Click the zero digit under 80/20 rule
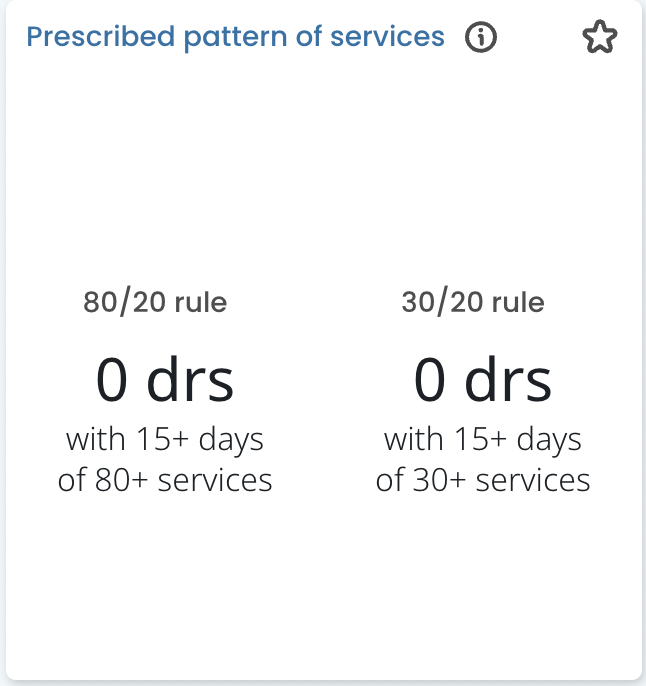This screenshot has width=646, height=686. (x=115, y=380)
